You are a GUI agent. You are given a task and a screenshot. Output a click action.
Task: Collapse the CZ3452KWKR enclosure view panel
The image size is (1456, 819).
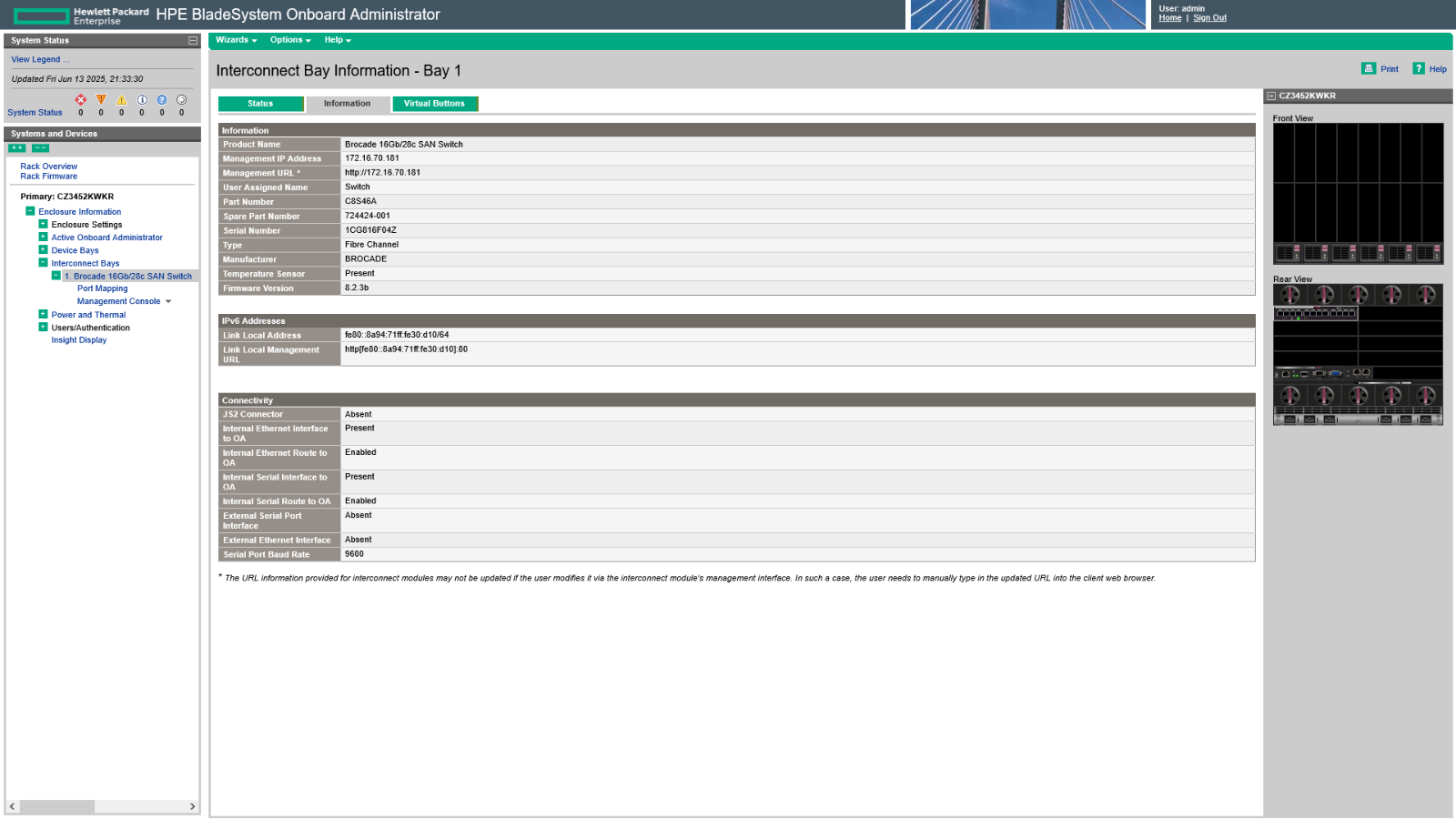(x=1271, y=96)
